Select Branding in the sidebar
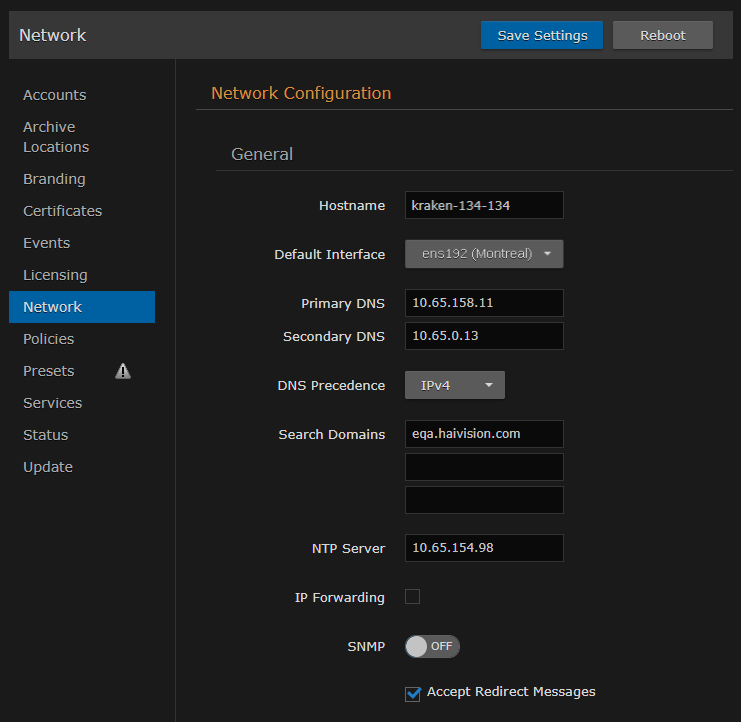Image resolution: width=741 pixels, height=722 pixels. pyautogui.click(x=54, y=179)
